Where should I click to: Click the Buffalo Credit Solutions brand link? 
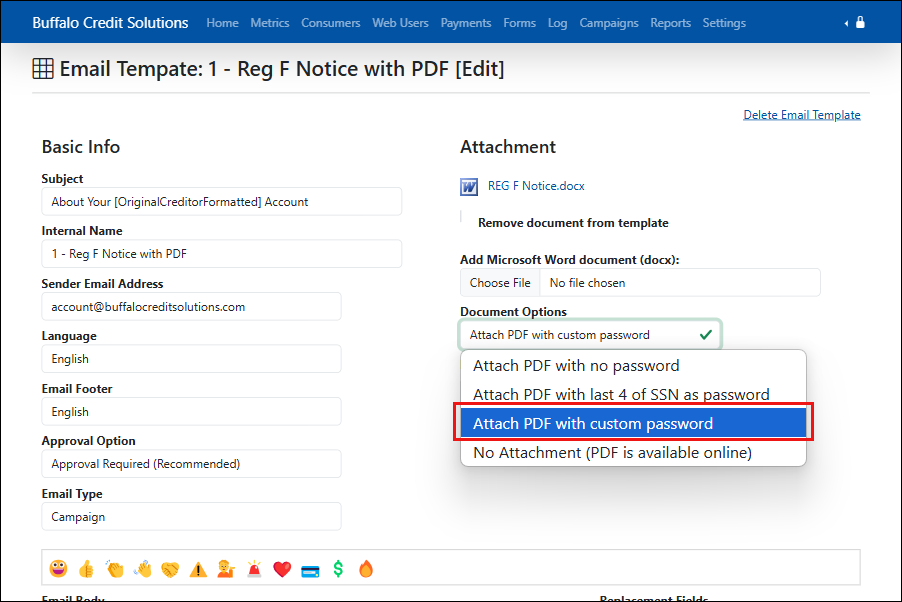point(110,23)
